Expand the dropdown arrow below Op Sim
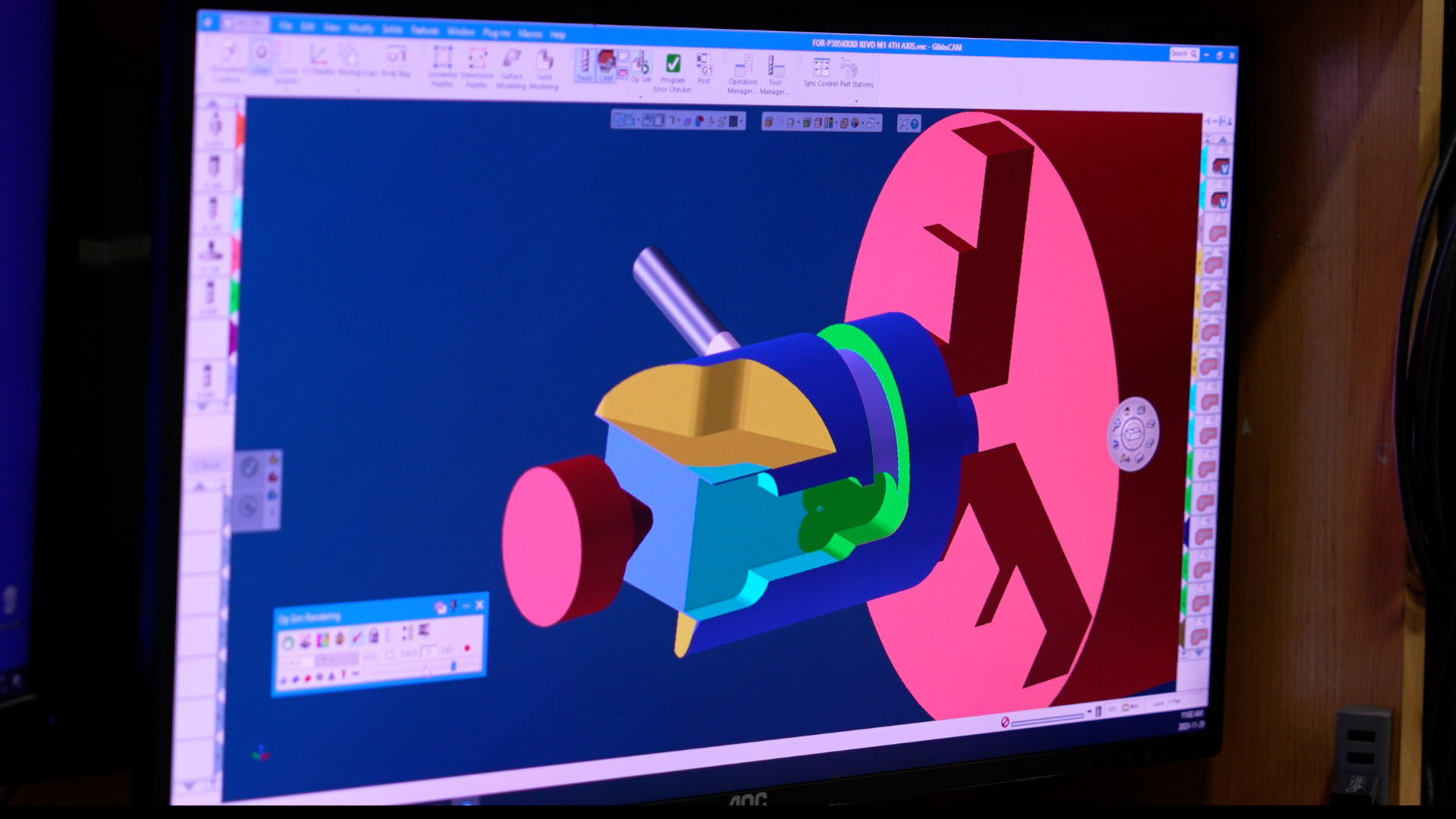The width and height of the screenshot is (1456, 819). pos(641,97)
